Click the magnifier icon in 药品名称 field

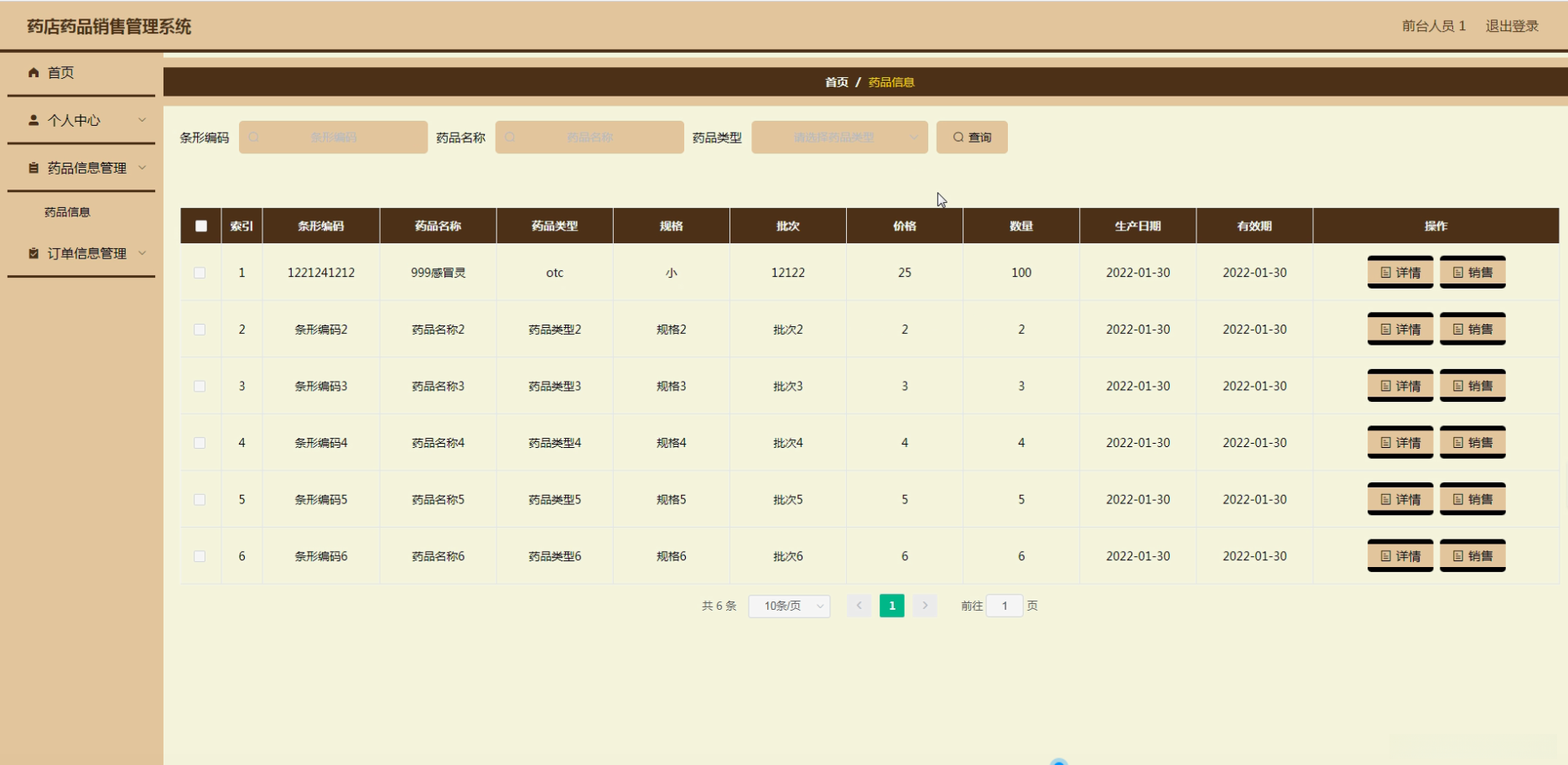click(x=510, y=138)
